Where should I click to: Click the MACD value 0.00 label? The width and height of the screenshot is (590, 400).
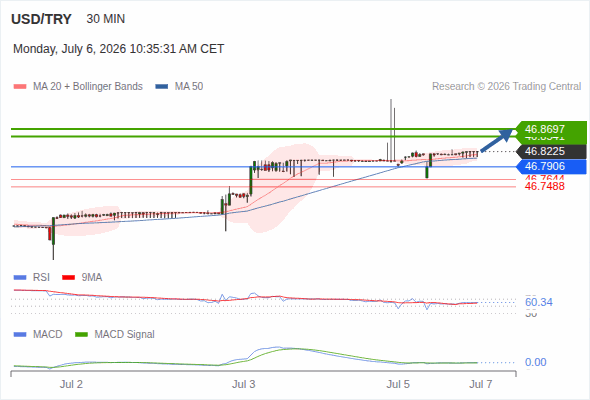pyautogui.click(x=535, y=362)
